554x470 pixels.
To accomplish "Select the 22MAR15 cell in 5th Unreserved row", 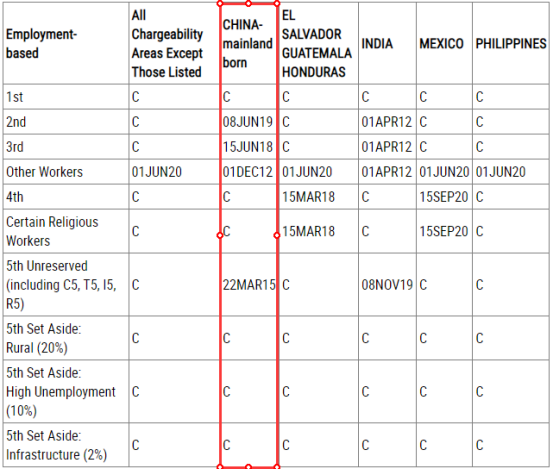I will (249, 285).
